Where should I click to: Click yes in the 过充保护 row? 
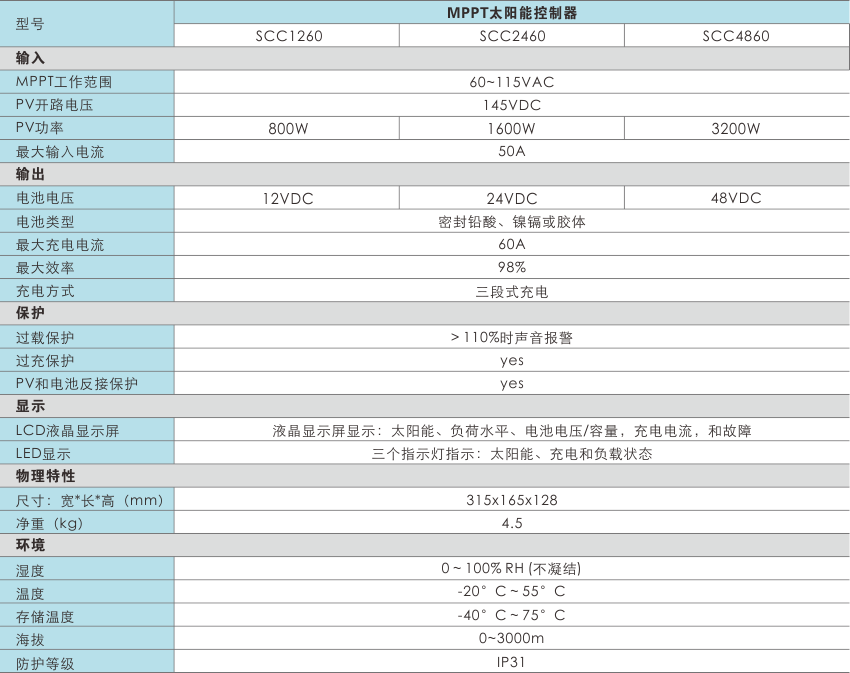(x=511, y=361)
